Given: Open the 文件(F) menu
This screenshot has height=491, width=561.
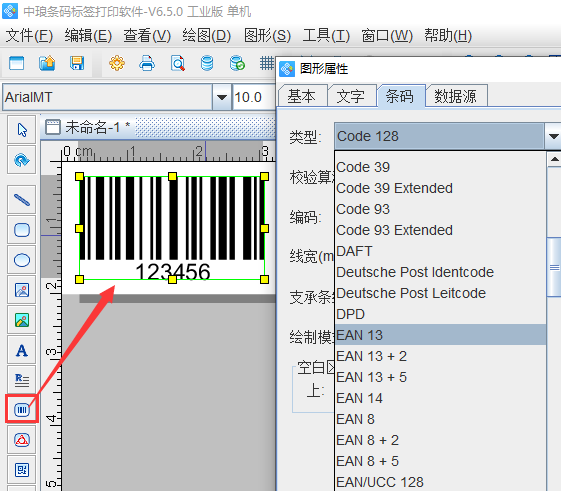Looking at the screenshot, I should [x=29, y=36].
